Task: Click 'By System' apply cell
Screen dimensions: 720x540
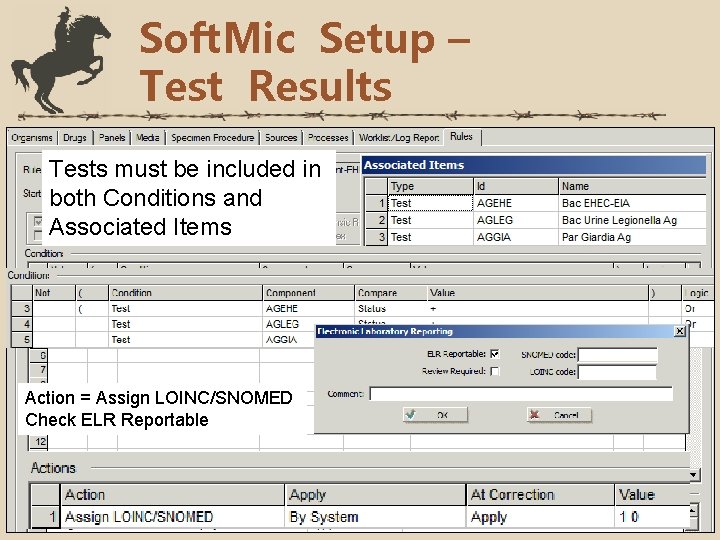Action: point(375,517)
